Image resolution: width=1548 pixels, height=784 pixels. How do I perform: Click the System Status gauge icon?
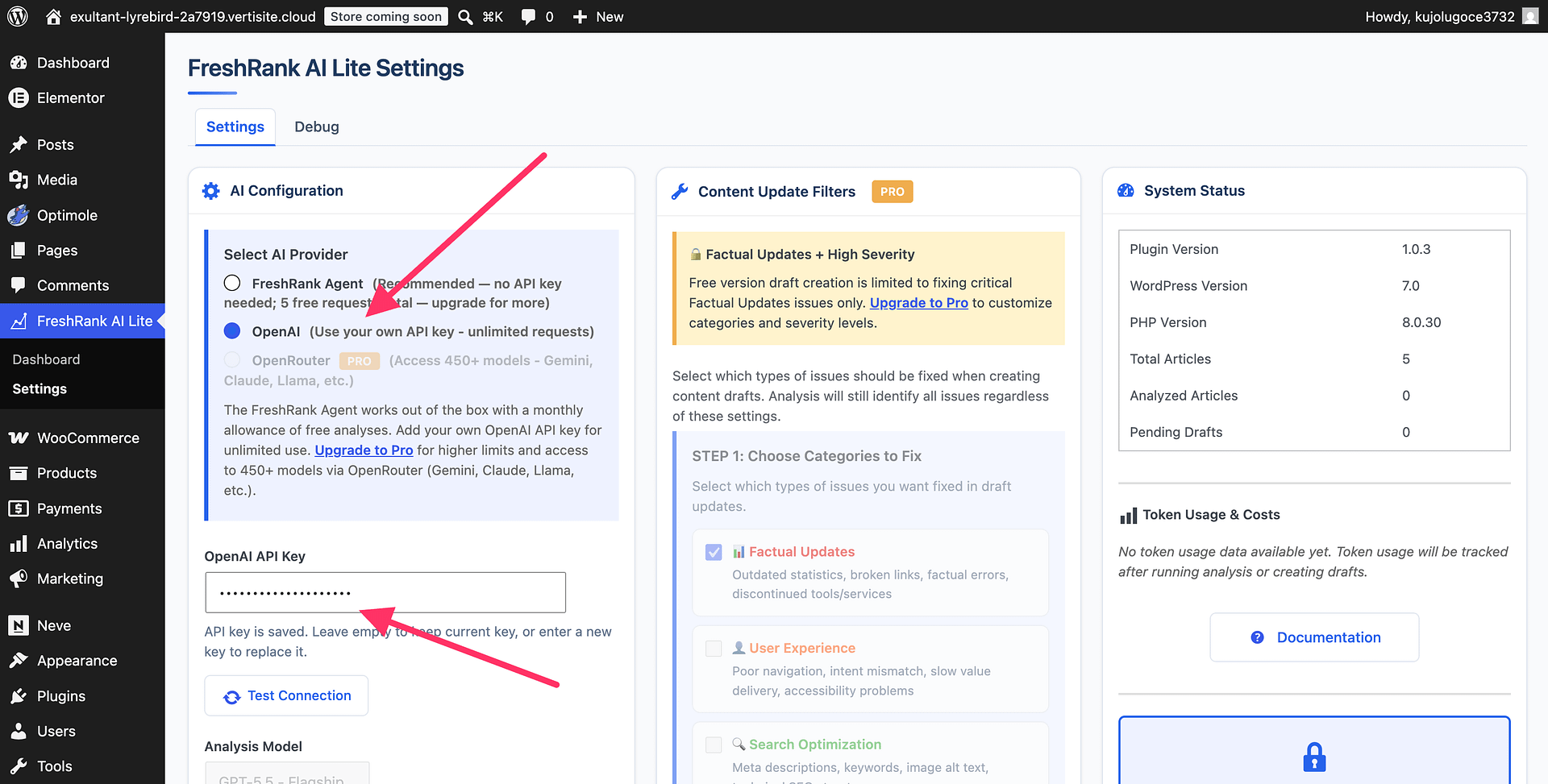(x=1126, y=191)
